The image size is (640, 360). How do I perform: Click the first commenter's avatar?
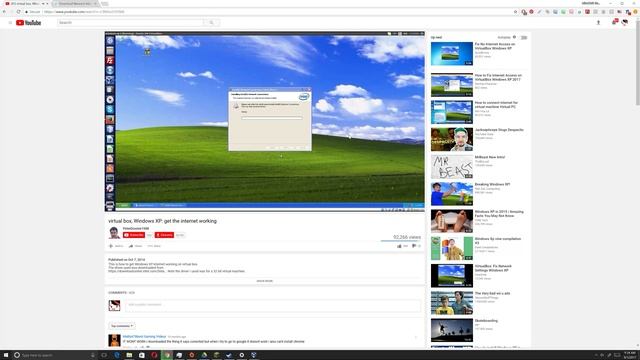(x=114, y=340)
